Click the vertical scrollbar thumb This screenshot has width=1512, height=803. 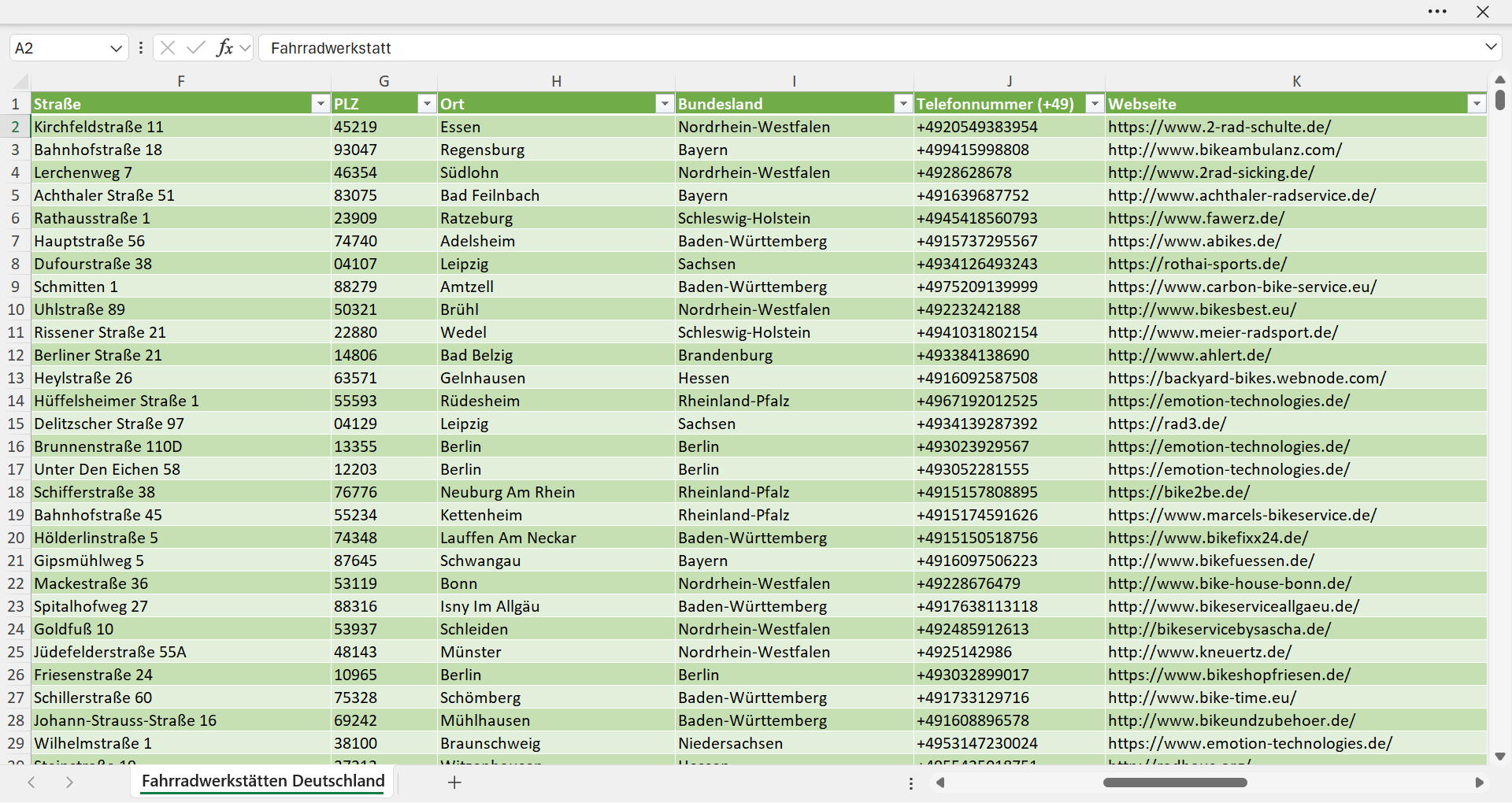1500,100
